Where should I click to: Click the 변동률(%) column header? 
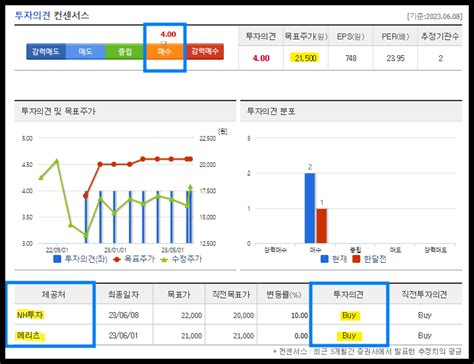coord(283,295)
